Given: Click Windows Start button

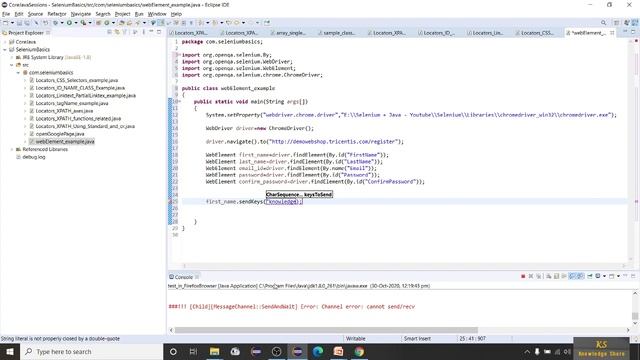Looking at the screenshot, I should coord(10,351).
